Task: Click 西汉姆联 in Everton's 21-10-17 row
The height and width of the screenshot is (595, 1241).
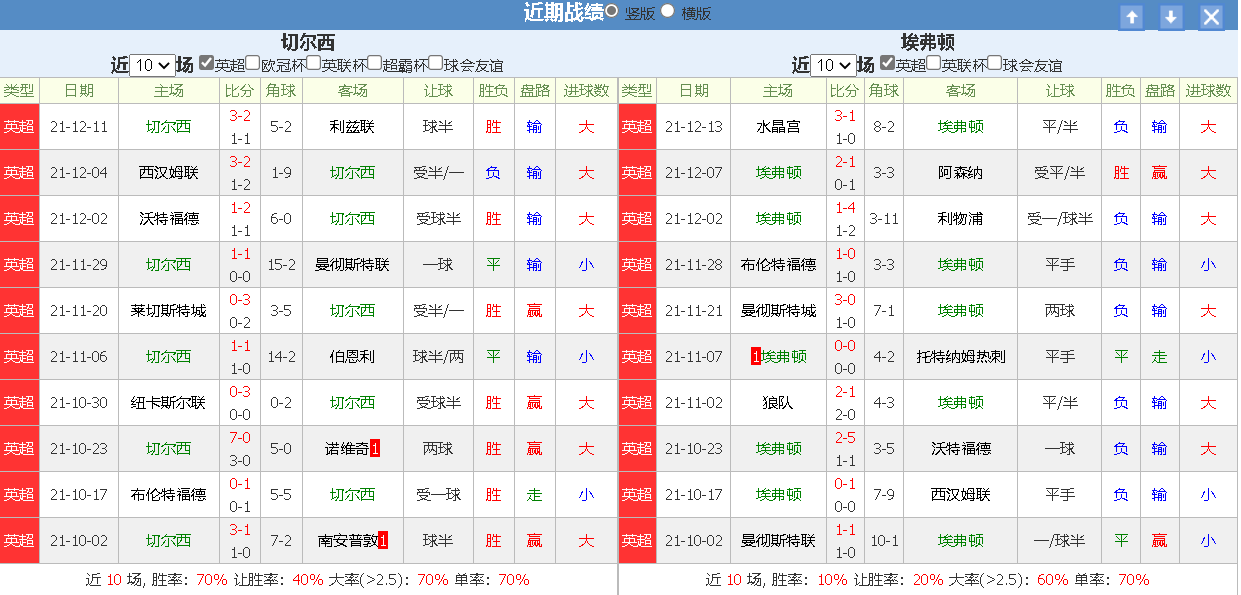Action: (960, 495)
